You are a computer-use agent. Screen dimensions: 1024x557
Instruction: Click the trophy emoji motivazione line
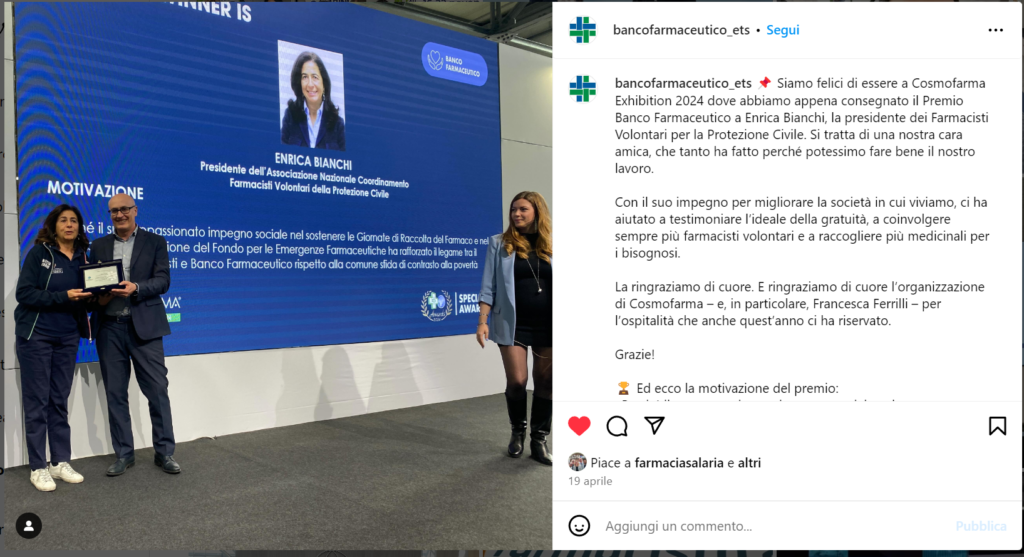pos(727,389)
